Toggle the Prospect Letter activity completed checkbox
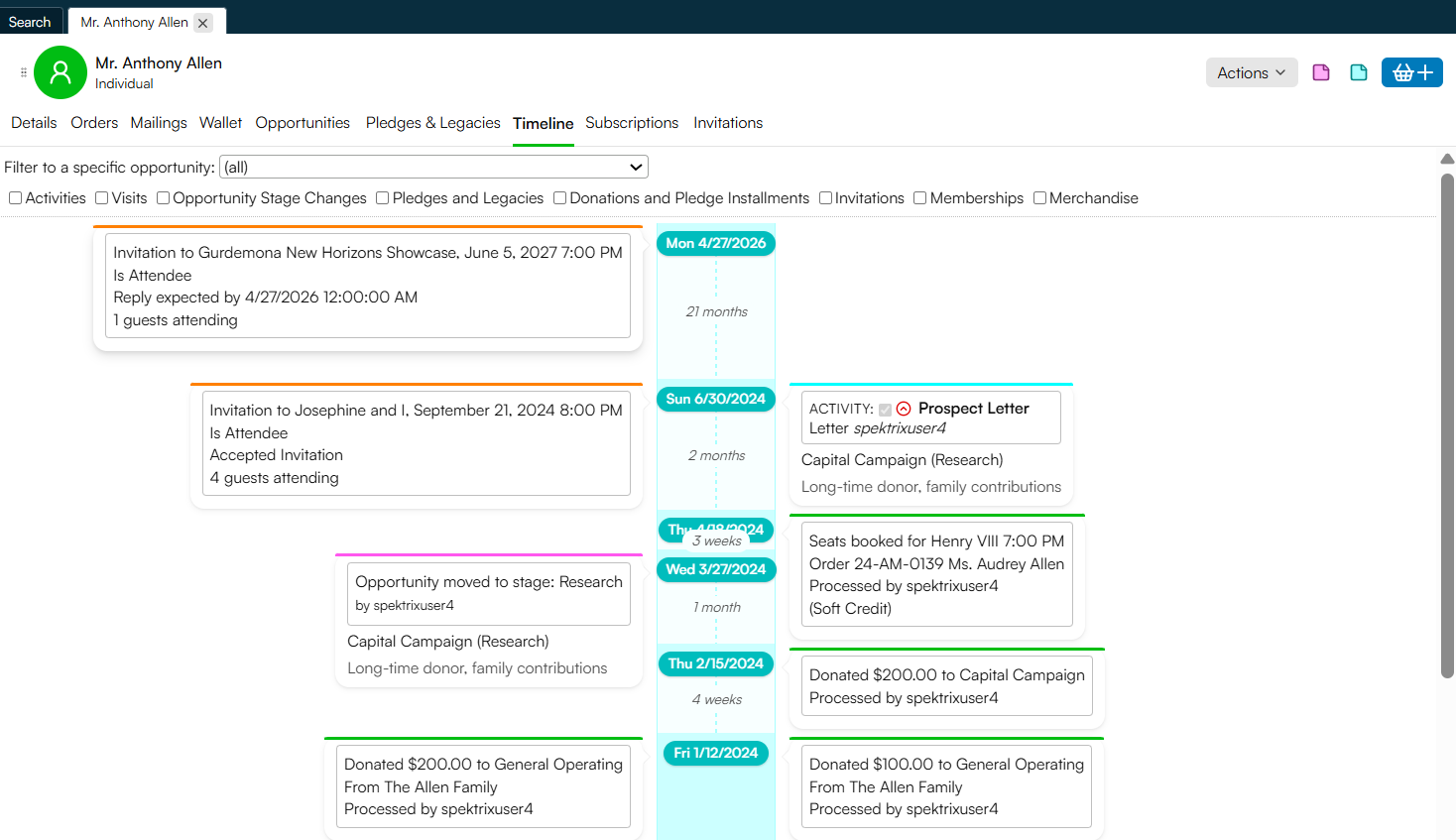1456x840 pixels. click(885, 410)
